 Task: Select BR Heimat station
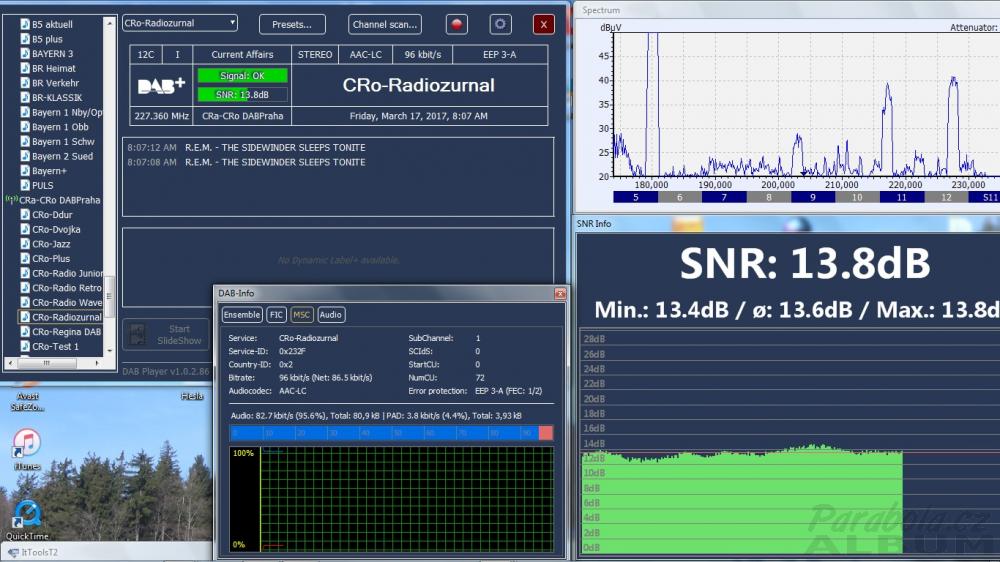coord(54,68)
